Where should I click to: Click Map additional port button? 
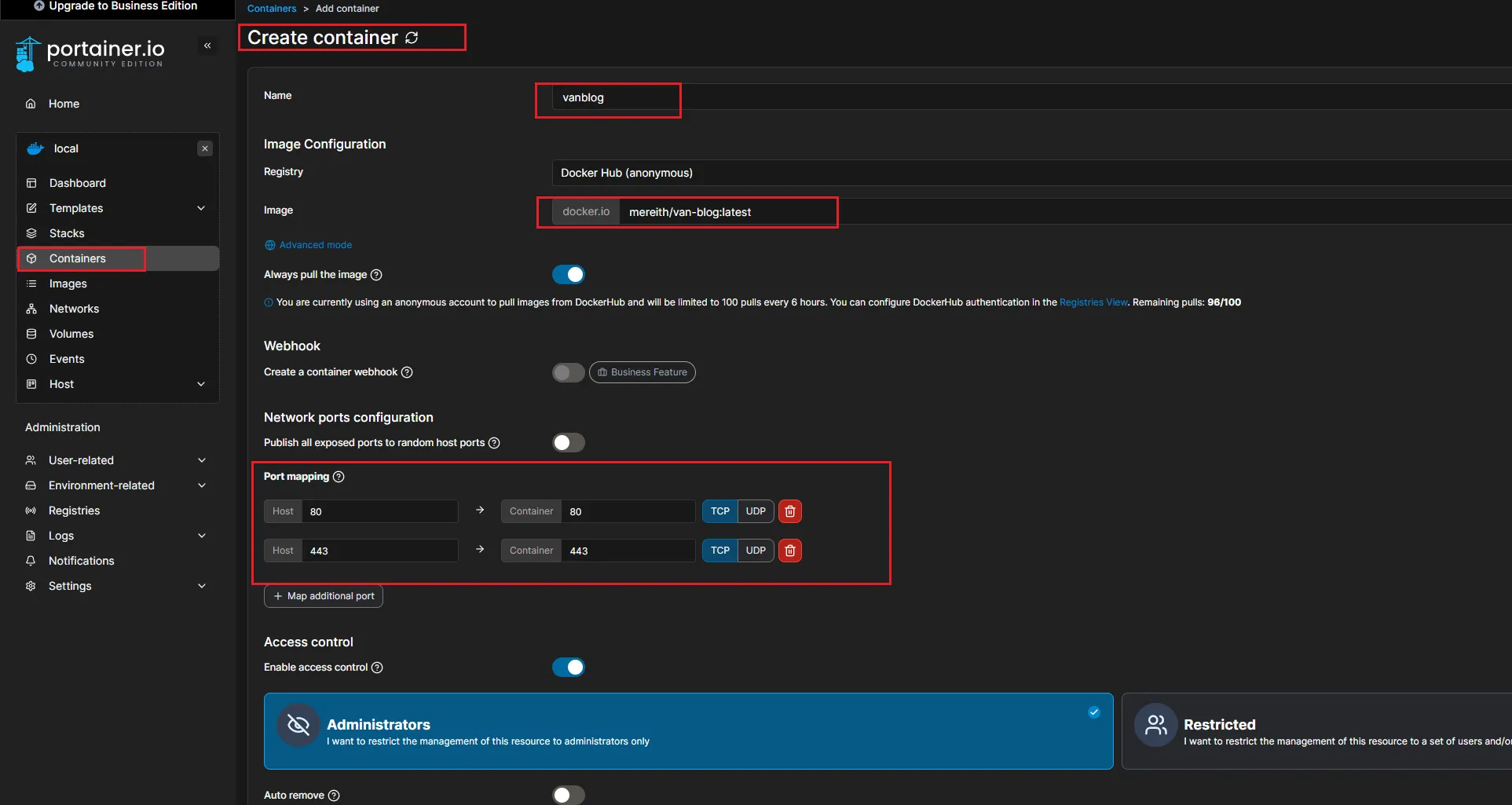pos(324,596)
